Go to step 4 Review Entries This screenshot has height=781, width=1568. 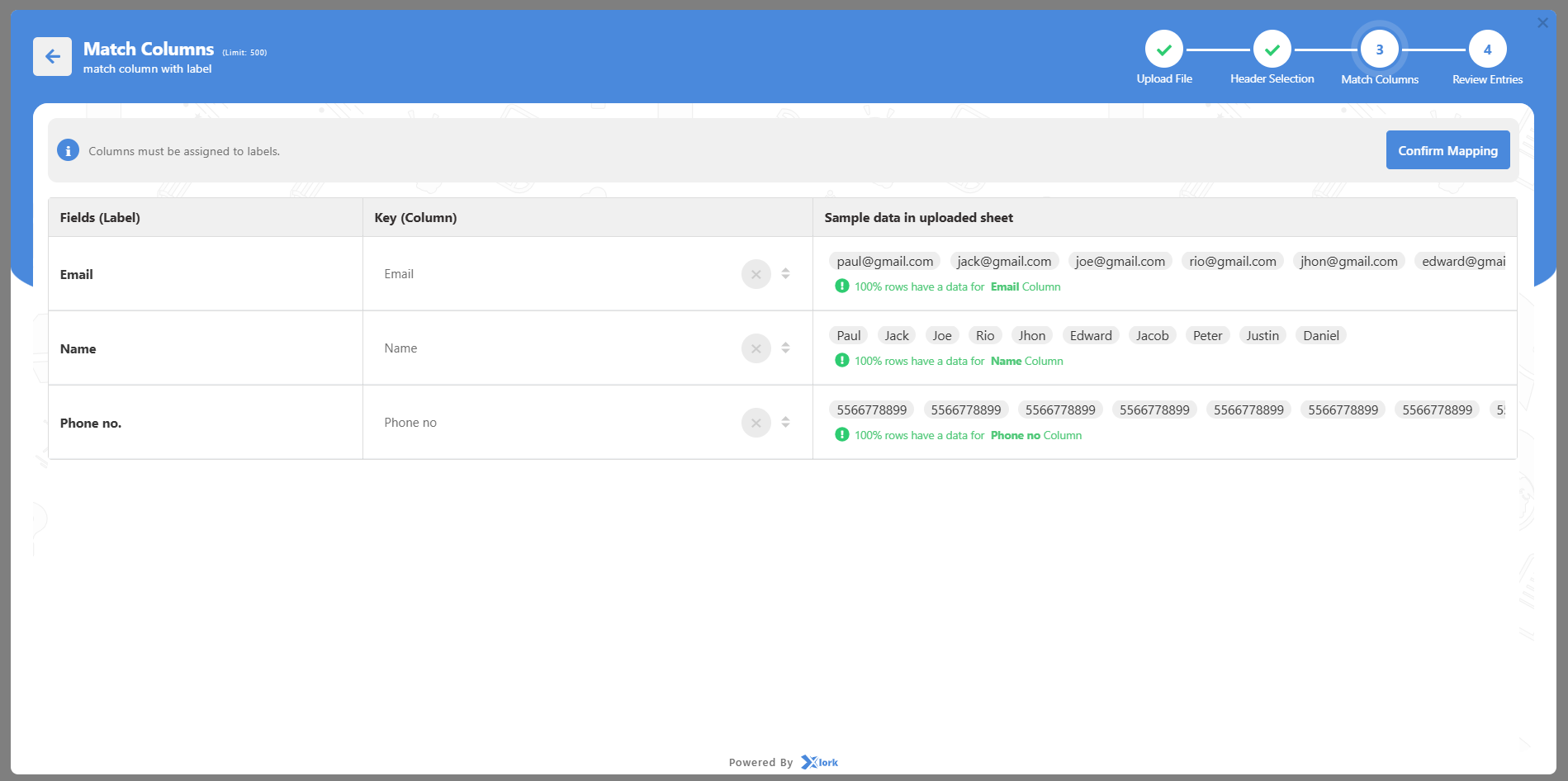pyautogui.click(x=1487, y=50)
